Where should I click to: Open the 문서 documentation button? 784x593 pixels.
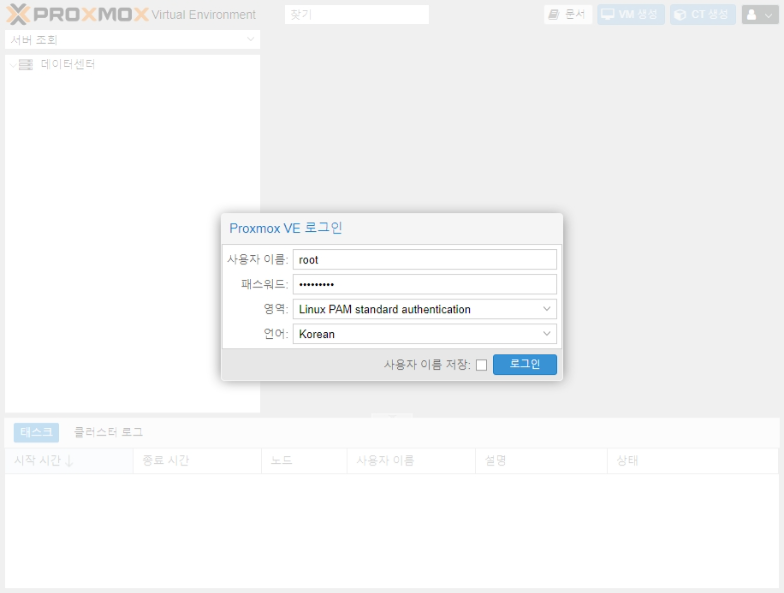click(x=568, y=14)
